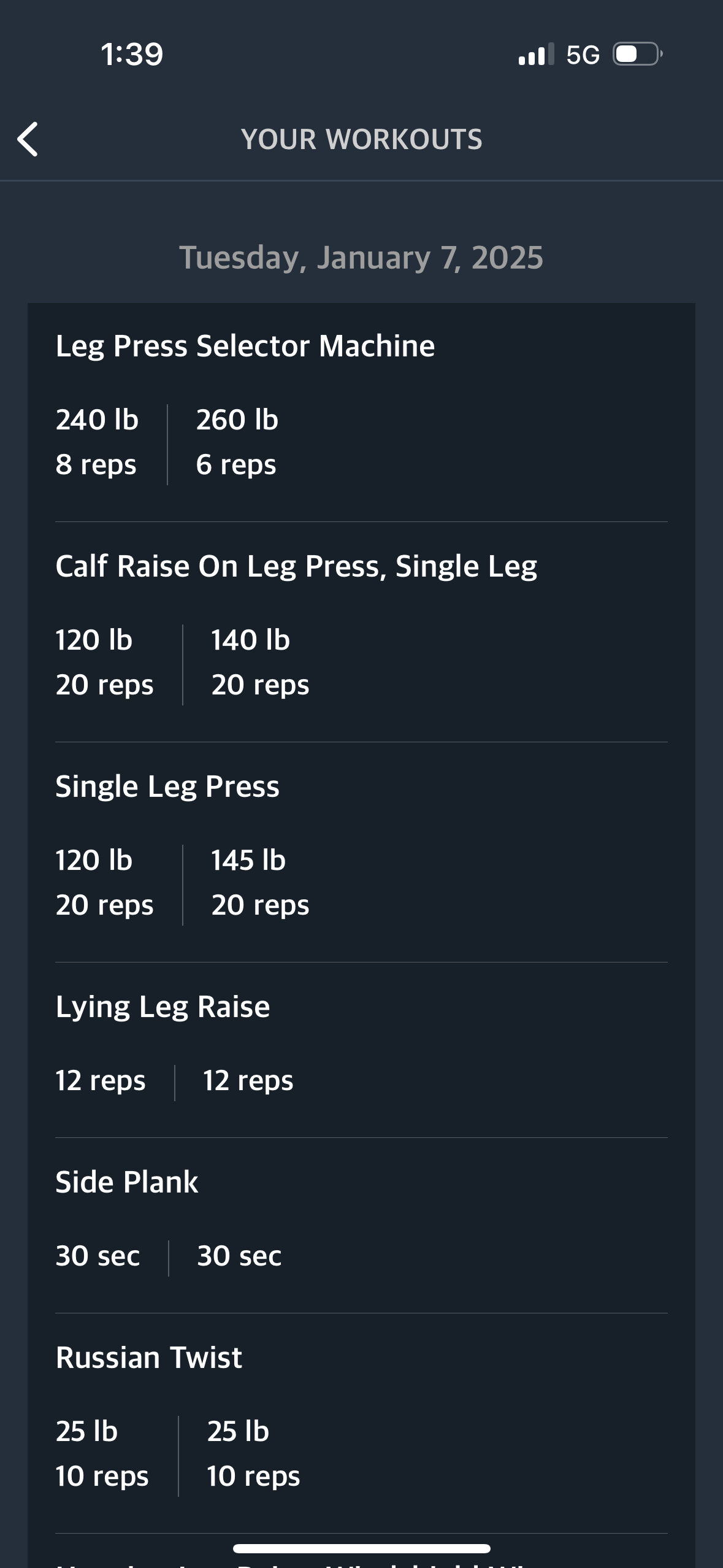The width and height of the screenshot is (723, 1568).
Task: Open the Single Leg Press exercise
Action: (x=167, y=786)
